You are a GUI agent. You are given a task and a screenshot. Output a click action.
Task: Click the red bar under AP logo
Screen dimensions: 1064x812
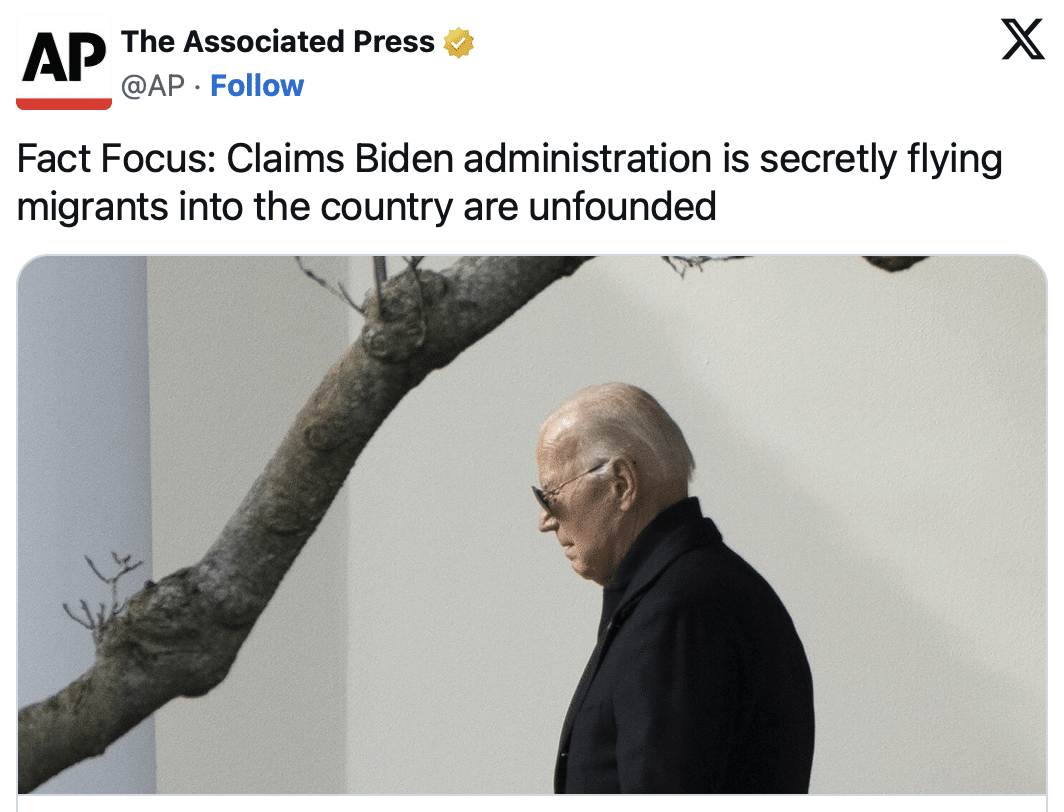pos(64,104)
